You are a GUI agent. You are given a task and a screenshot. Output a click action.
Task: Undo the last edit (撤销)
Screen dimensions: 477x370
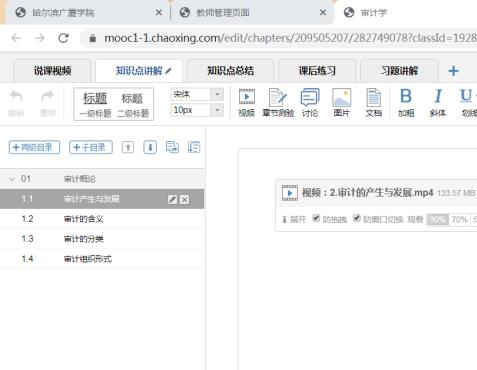(16, 104)
